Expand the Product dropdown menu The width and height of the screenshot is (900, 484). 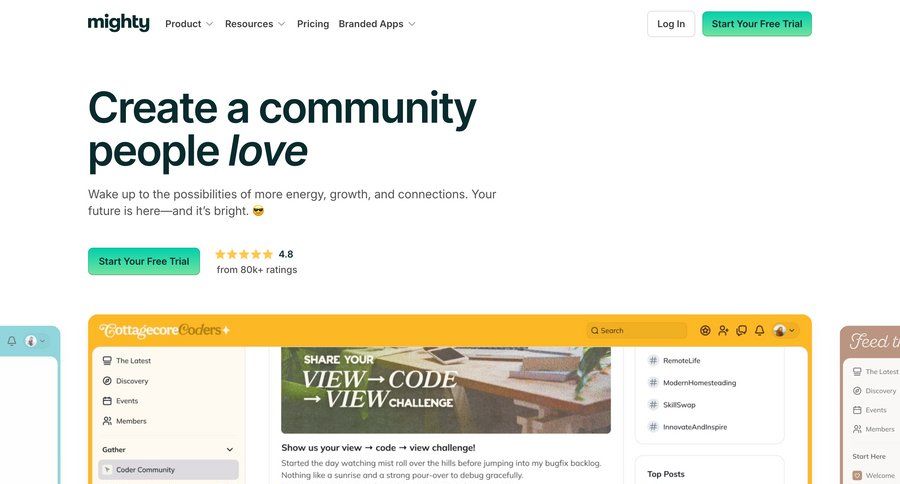point(189,24)
